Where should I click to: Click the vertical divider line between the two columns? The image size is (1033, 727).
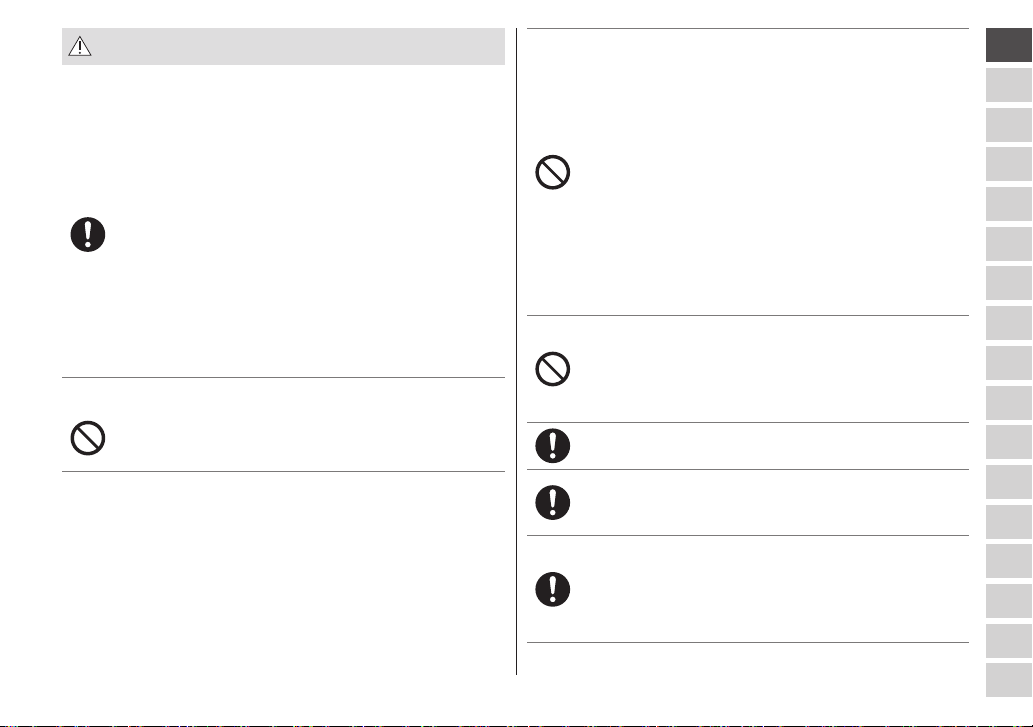pos(516,351)
